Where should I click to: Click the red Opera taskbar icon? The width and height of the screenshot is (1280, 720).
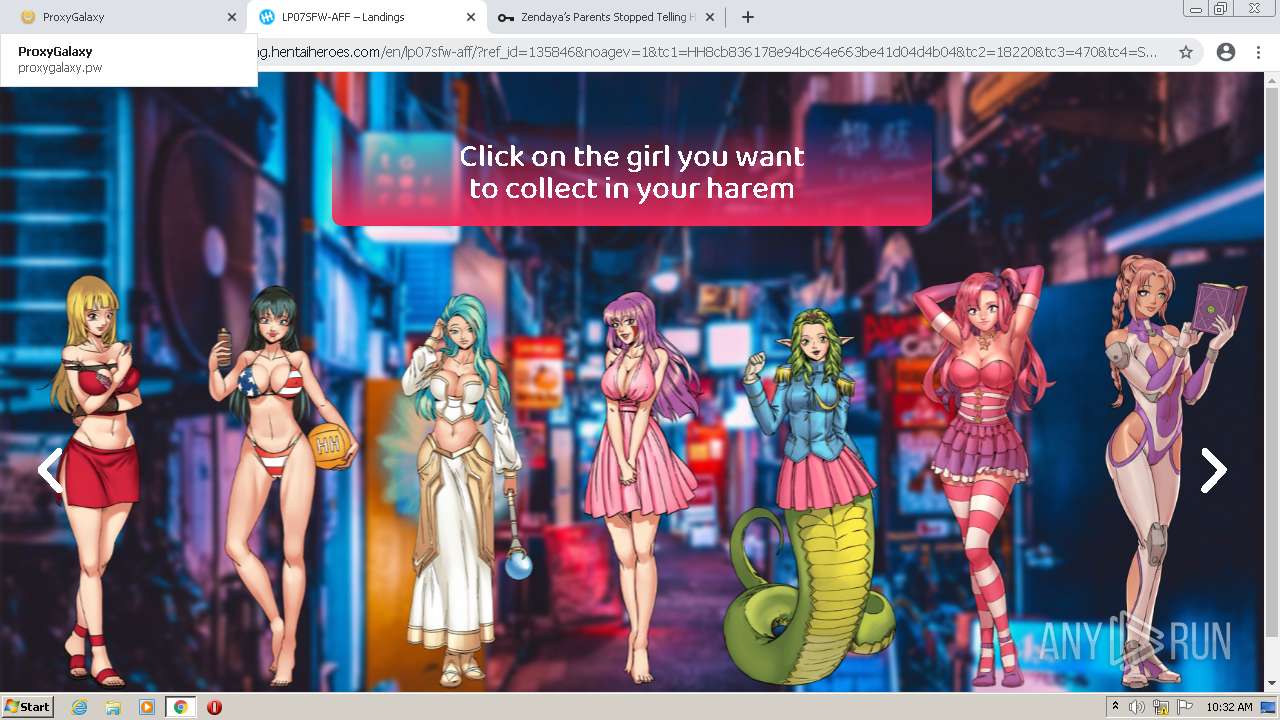[x=214, y=707]
